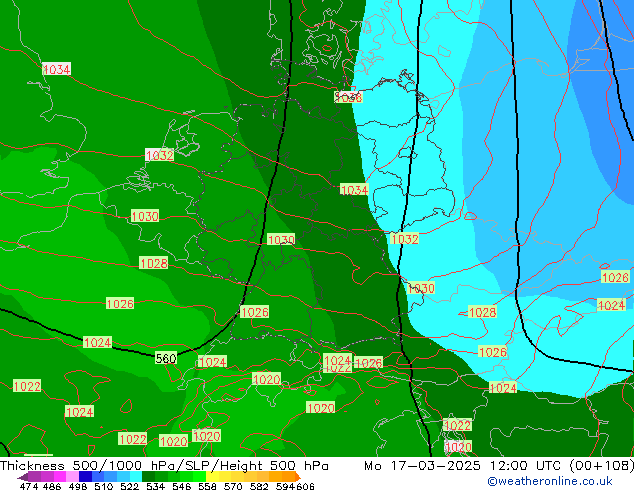Select the orange legend swatch above 594
Image resolution: width=634 pixels, height=490 pixels.
[x=289, y=476]
